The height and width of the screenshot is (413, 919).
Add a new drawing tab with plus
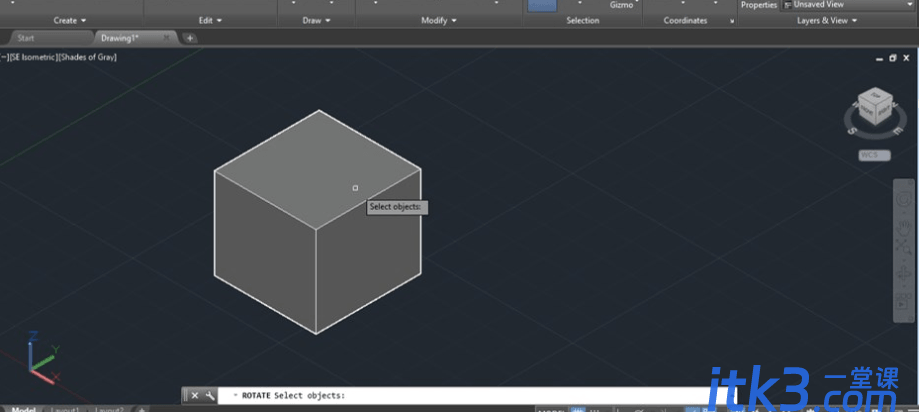190,39
